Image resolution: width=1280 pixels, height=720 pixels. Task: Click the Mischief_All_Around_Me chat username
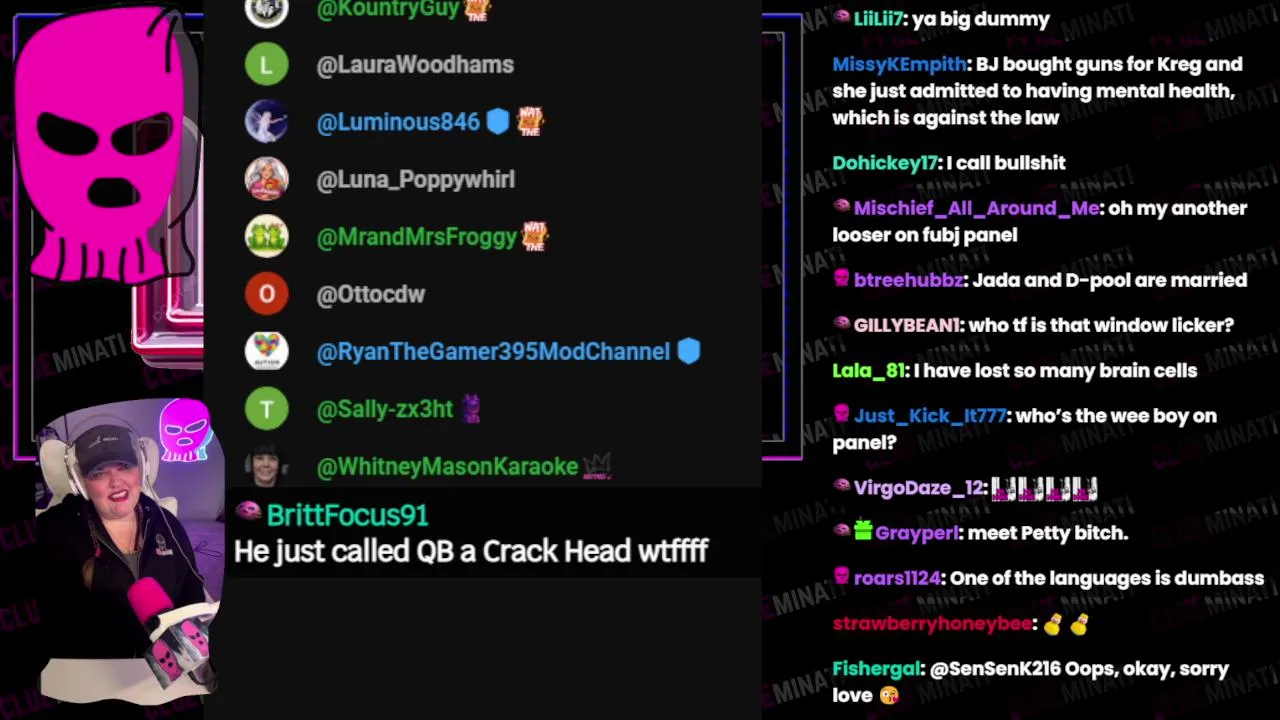coord(976,208)
